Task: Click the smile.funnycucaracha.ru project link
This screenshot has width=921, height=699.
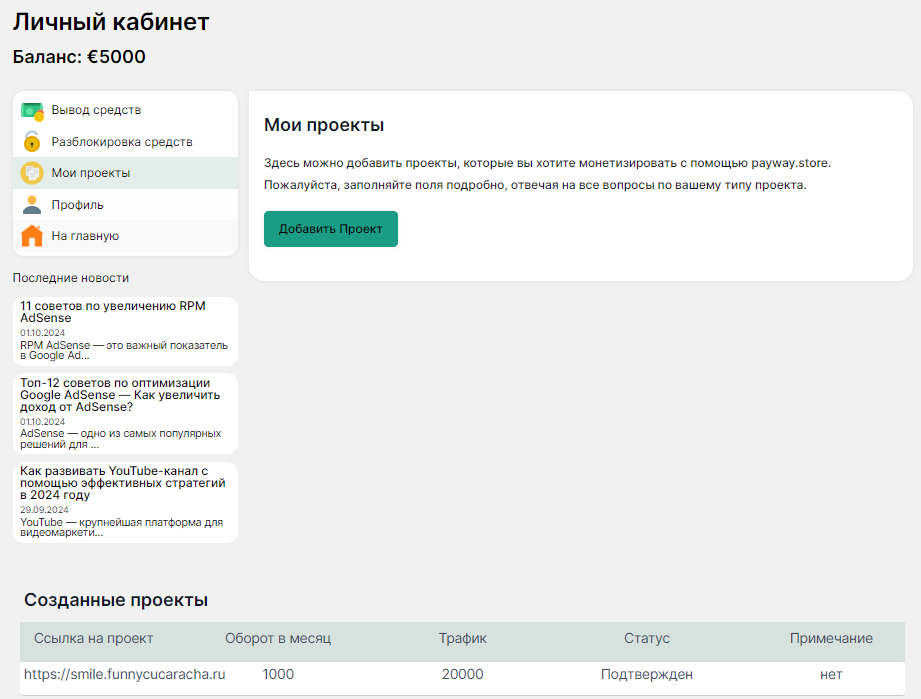Action: (125, 674)
